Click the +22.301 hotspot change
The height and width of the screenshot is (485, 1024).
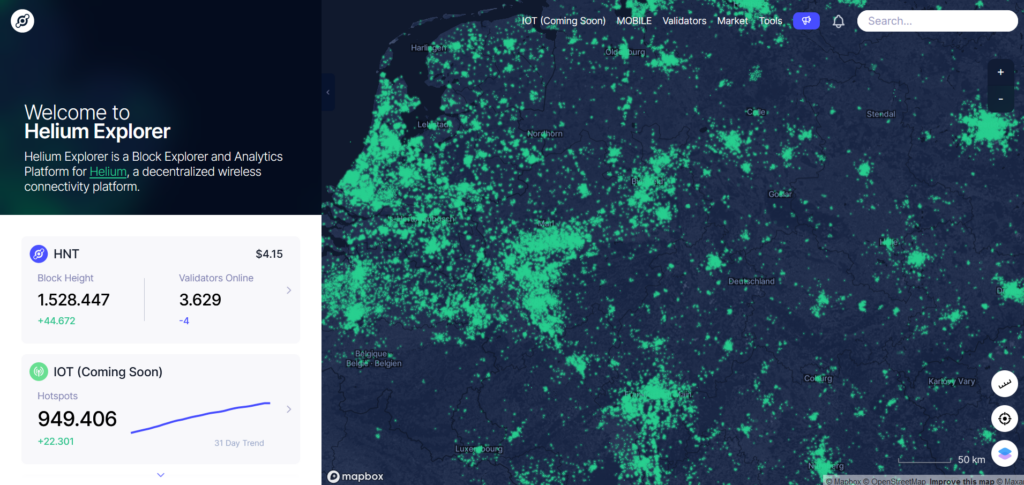[x=56, y=441]
